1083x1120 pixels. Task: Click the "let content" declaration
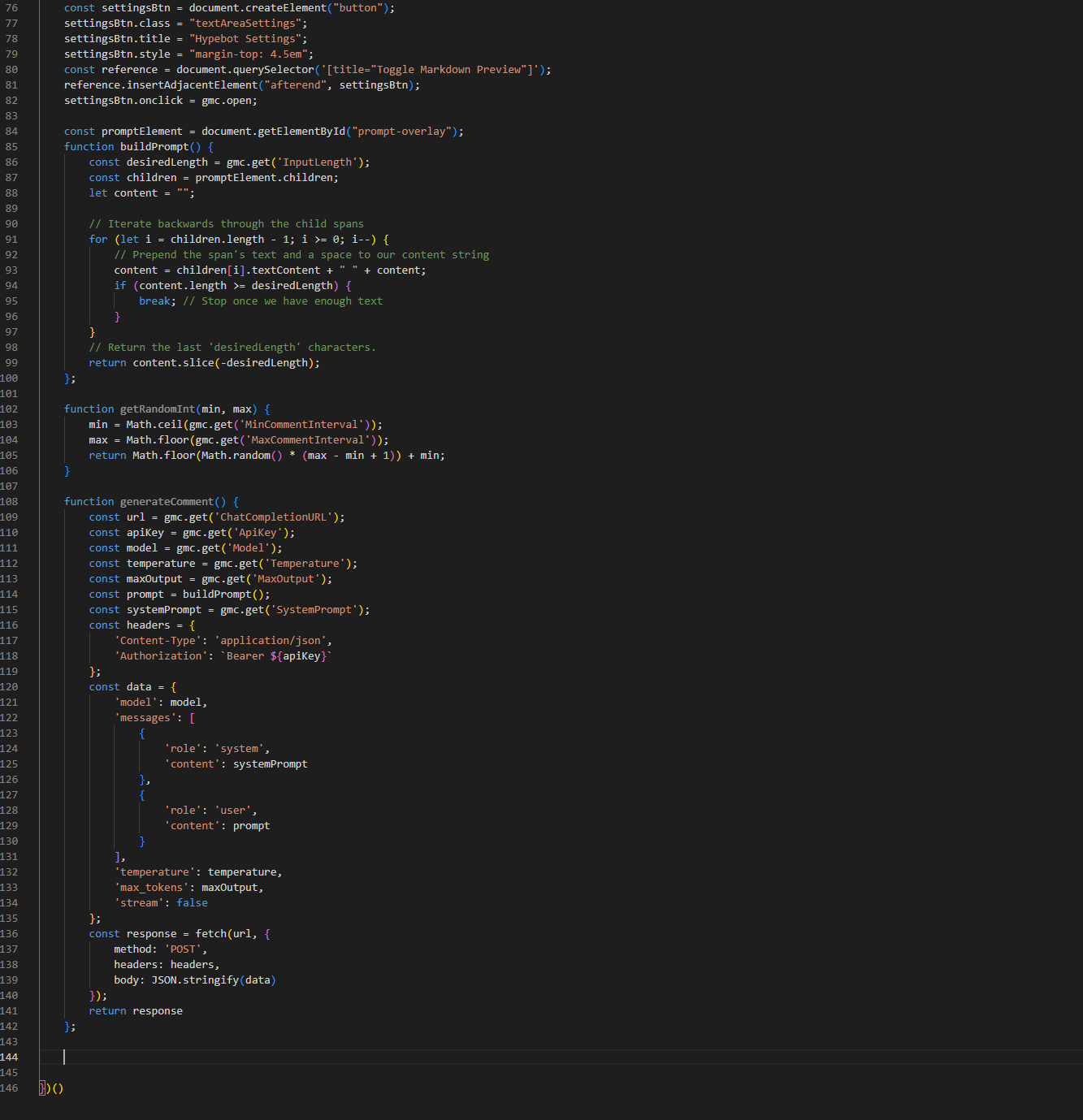point(123,193)
